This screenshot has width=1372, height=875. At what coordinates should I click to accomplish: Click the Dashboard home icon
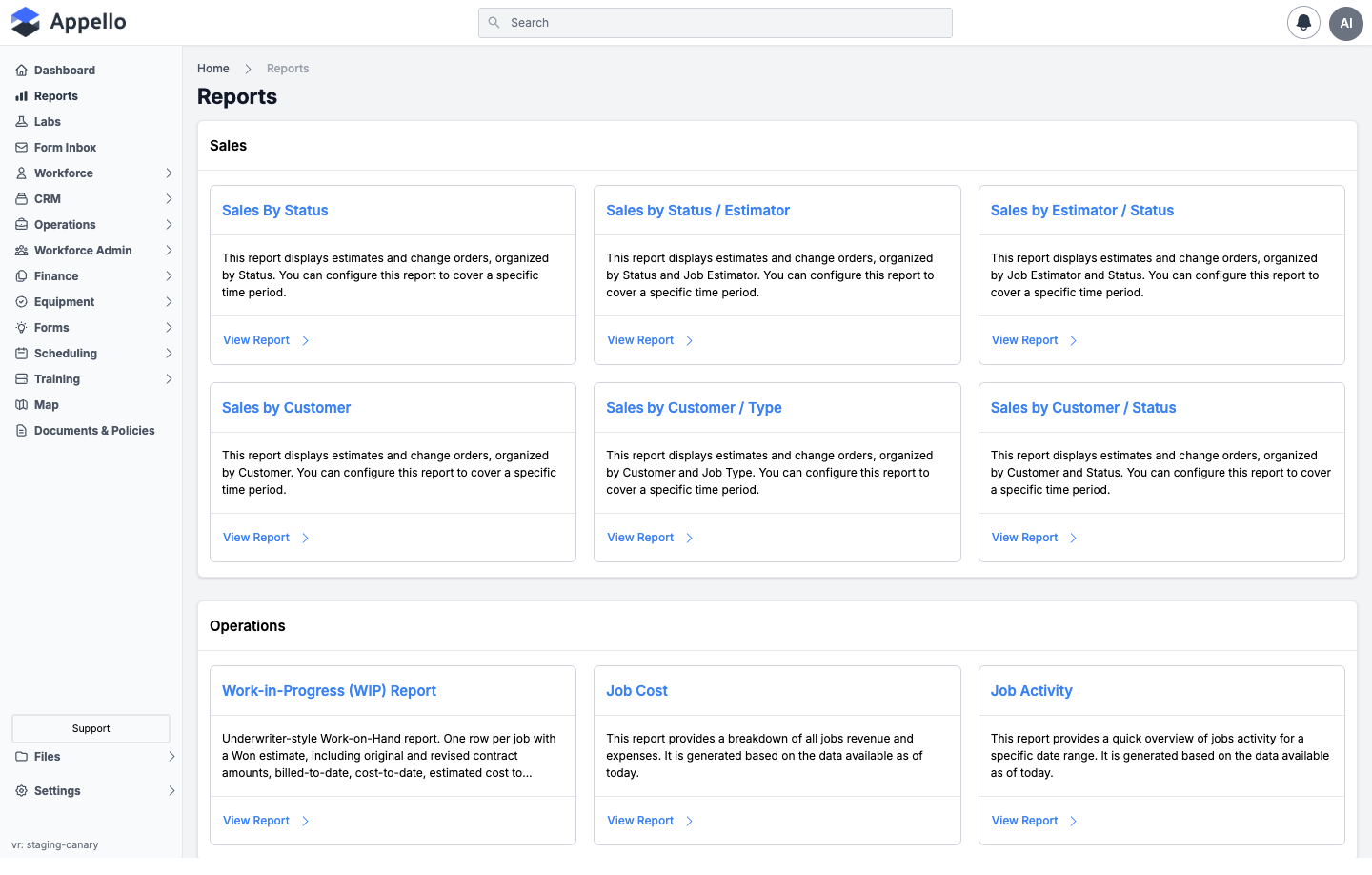[x=21, y=71]
